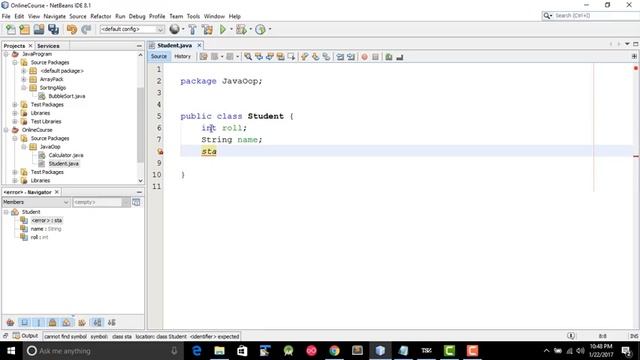Expand the ArrayPack package node

(x=24, y=79)
